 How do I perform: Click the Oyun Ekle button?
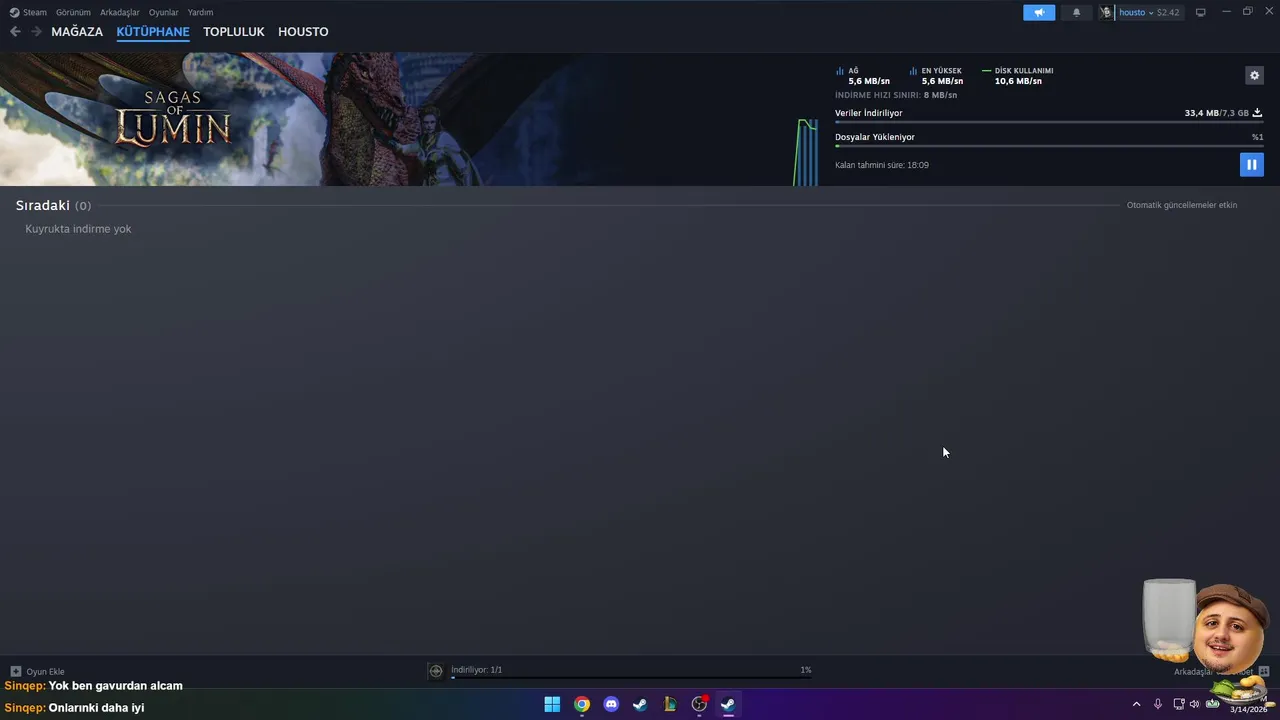[x=37, y=672]
